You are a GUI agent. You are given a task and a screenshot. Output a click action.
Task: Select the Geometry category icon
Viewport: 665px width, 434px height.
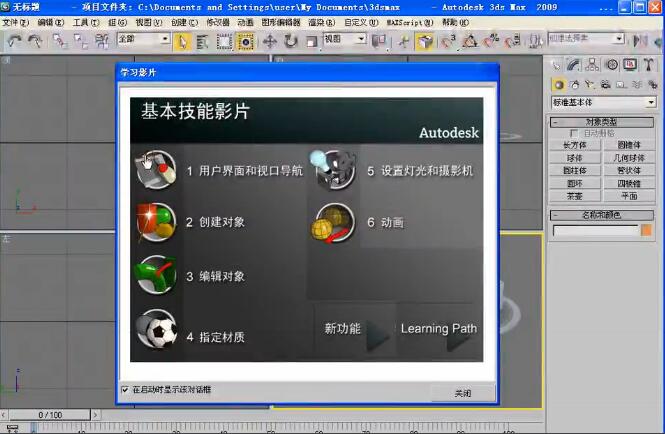559,85
